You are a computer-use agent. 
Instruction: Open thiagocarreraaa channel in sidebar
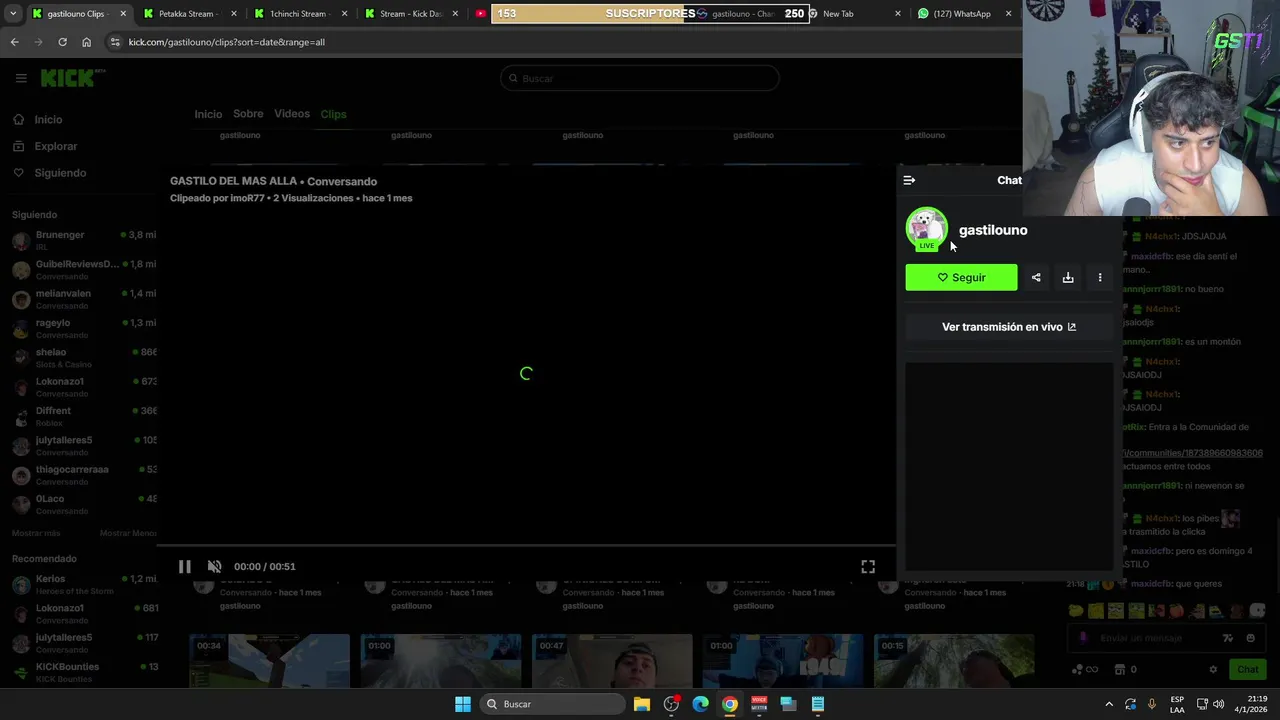tap(84, 474)
